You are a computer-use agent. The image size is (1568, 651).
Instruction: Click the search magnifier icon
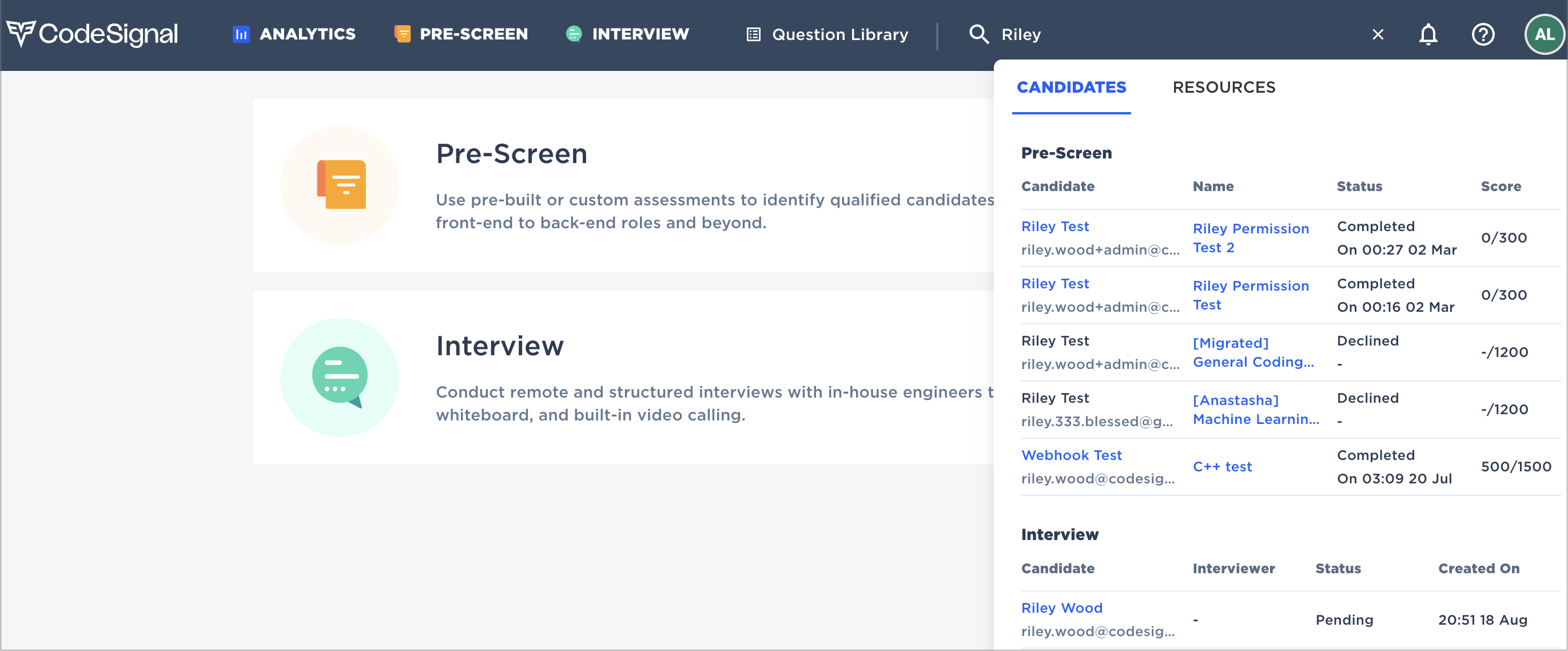978,34
